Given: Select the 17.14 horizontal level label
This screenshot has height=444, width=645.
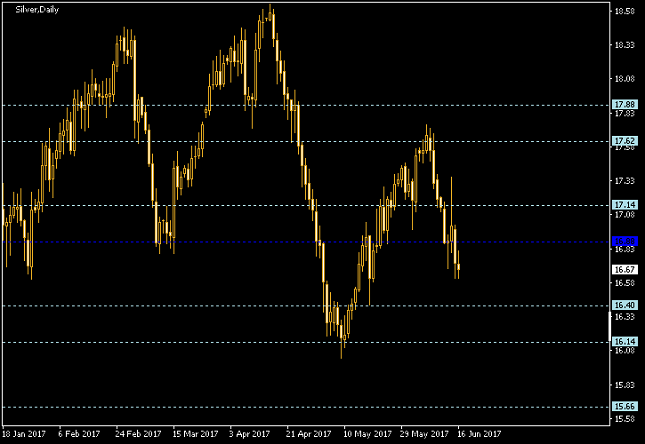Looking at the screenshot, I should pos(625,205).
